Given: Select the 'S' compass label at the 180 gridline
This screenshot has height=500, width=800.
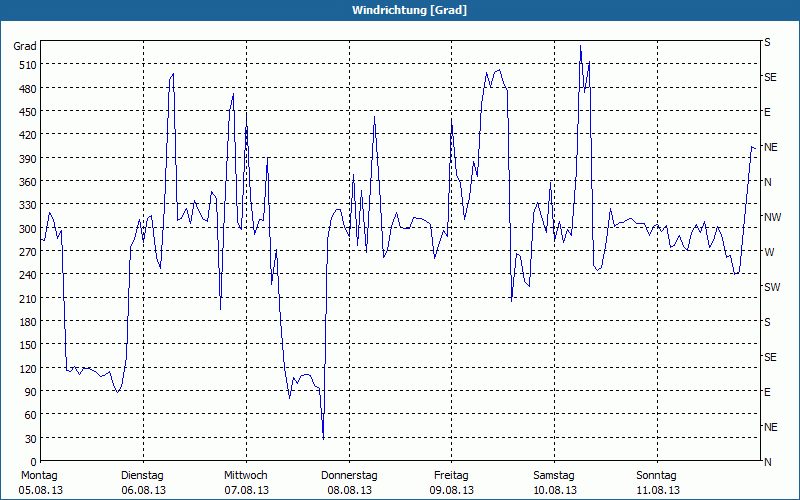Looking at the screenshot, I should (x=767, y=322).
